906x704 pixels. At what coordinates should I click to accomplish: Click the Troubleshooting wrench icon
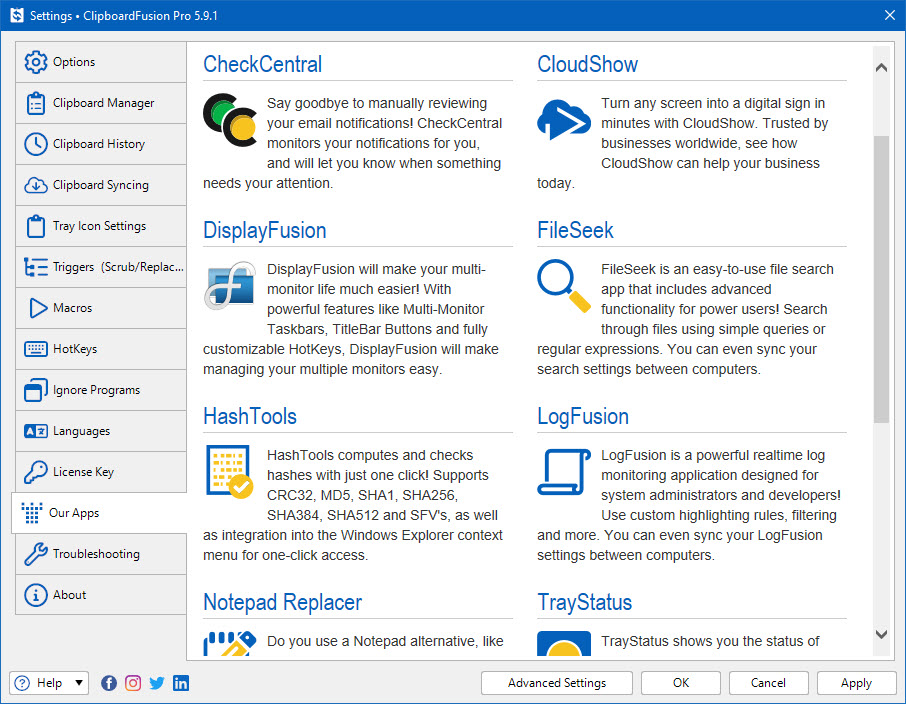(36, 554)
